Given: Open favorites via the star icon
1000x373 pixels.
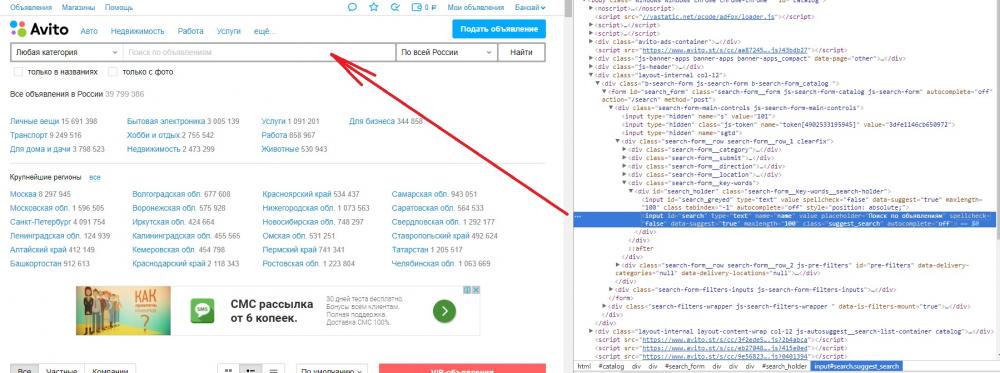Looking at the screenshot, I should click(x=374, y=8).
